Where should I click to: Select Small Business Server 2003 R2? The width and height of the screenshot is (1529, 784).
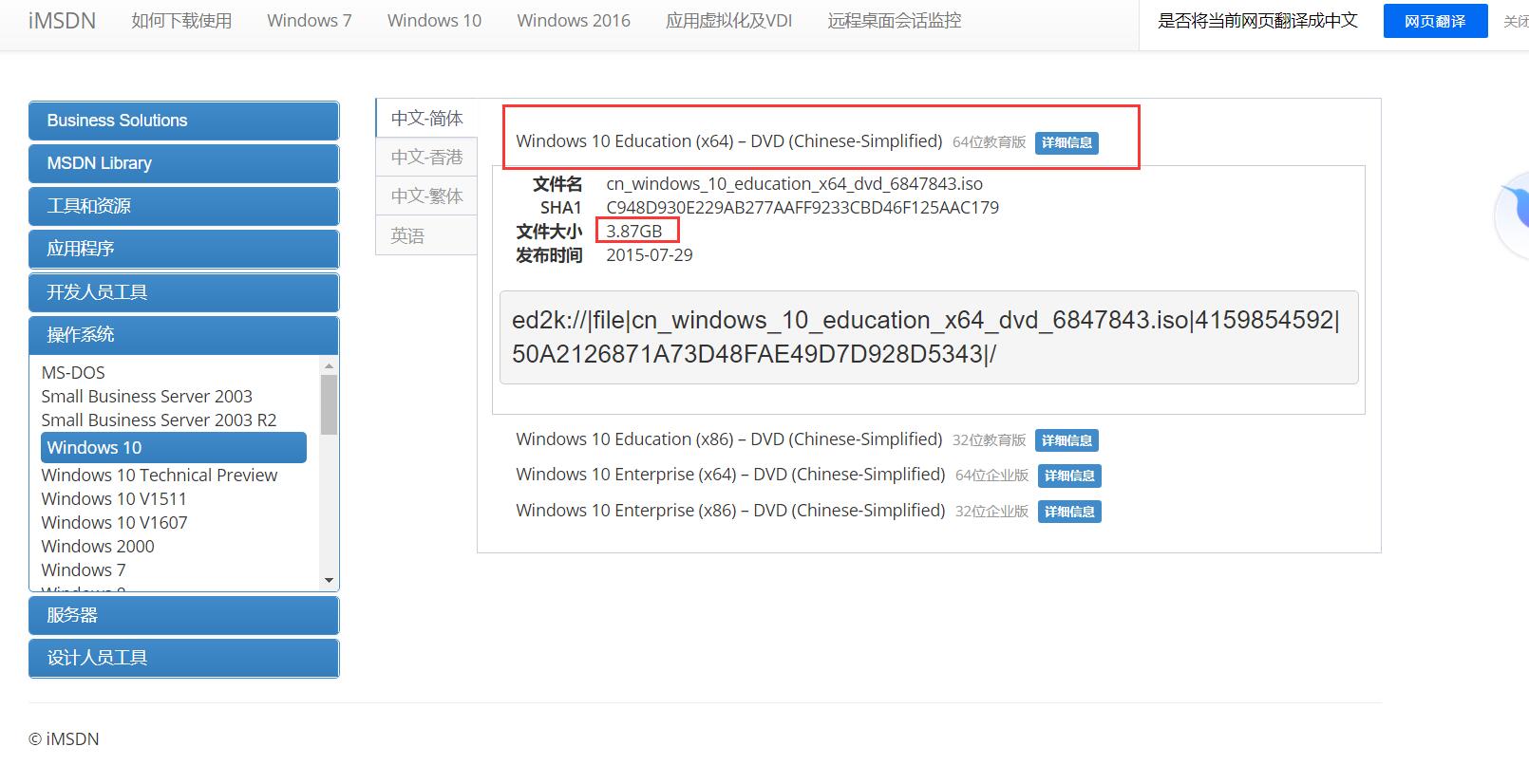pos(159,420)
